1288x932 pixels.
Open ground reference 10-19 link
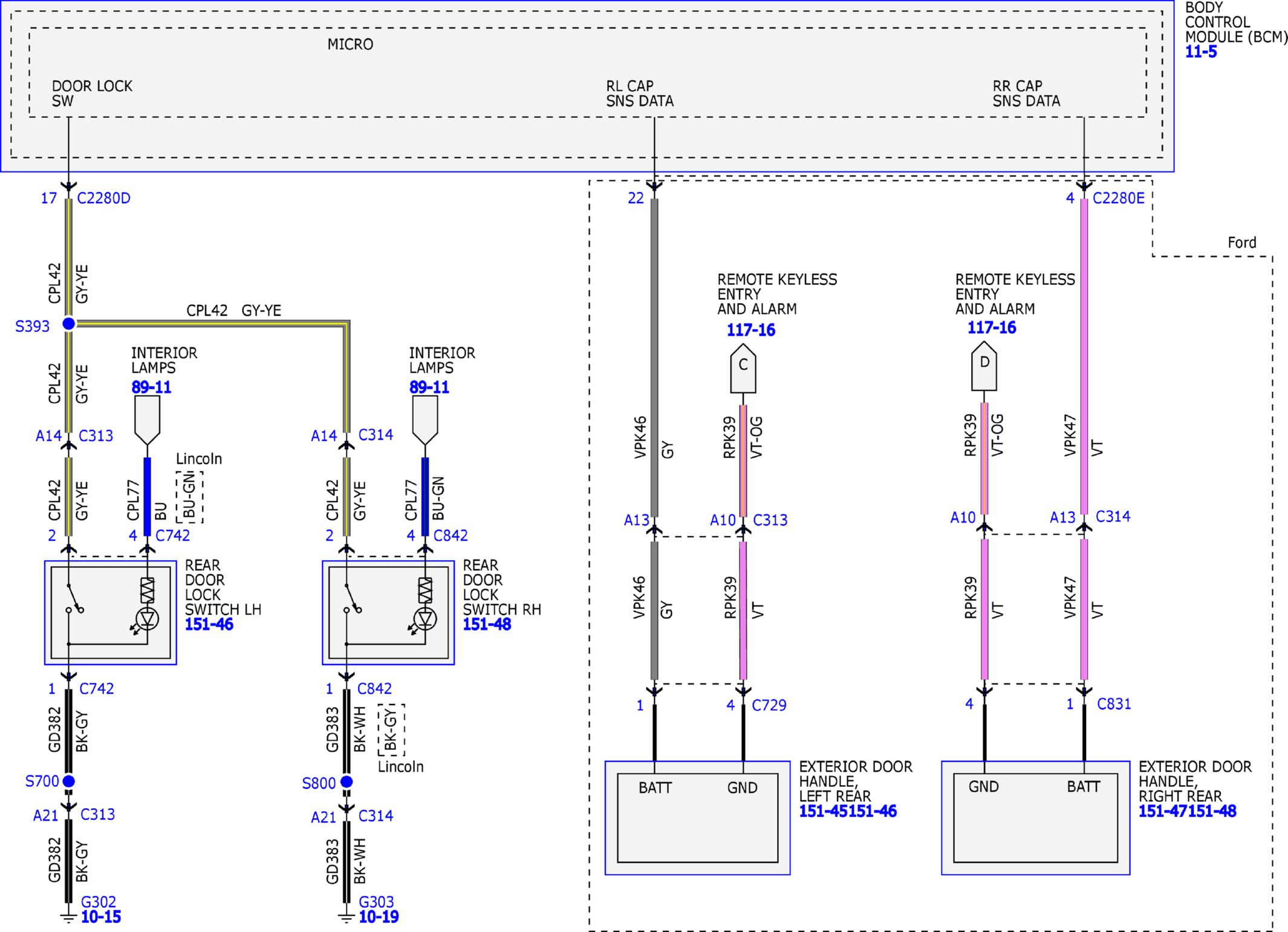[x=379, y=917]
